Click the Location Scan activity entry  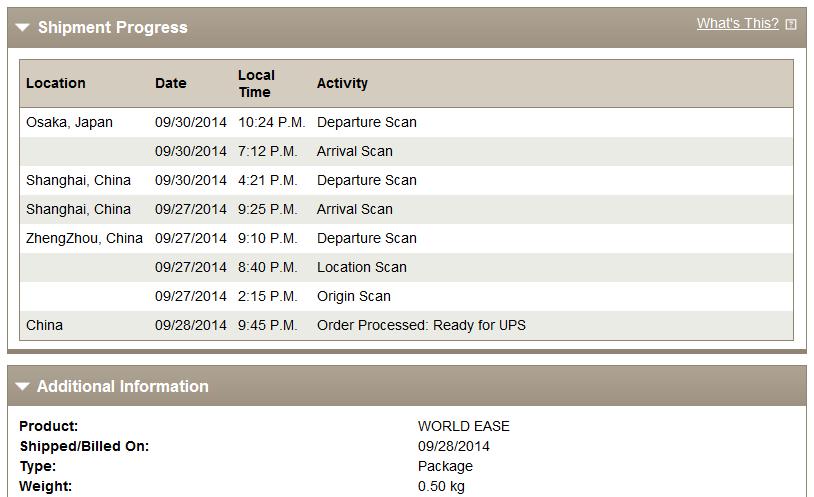pyautogui.click(x=362, y=267)
